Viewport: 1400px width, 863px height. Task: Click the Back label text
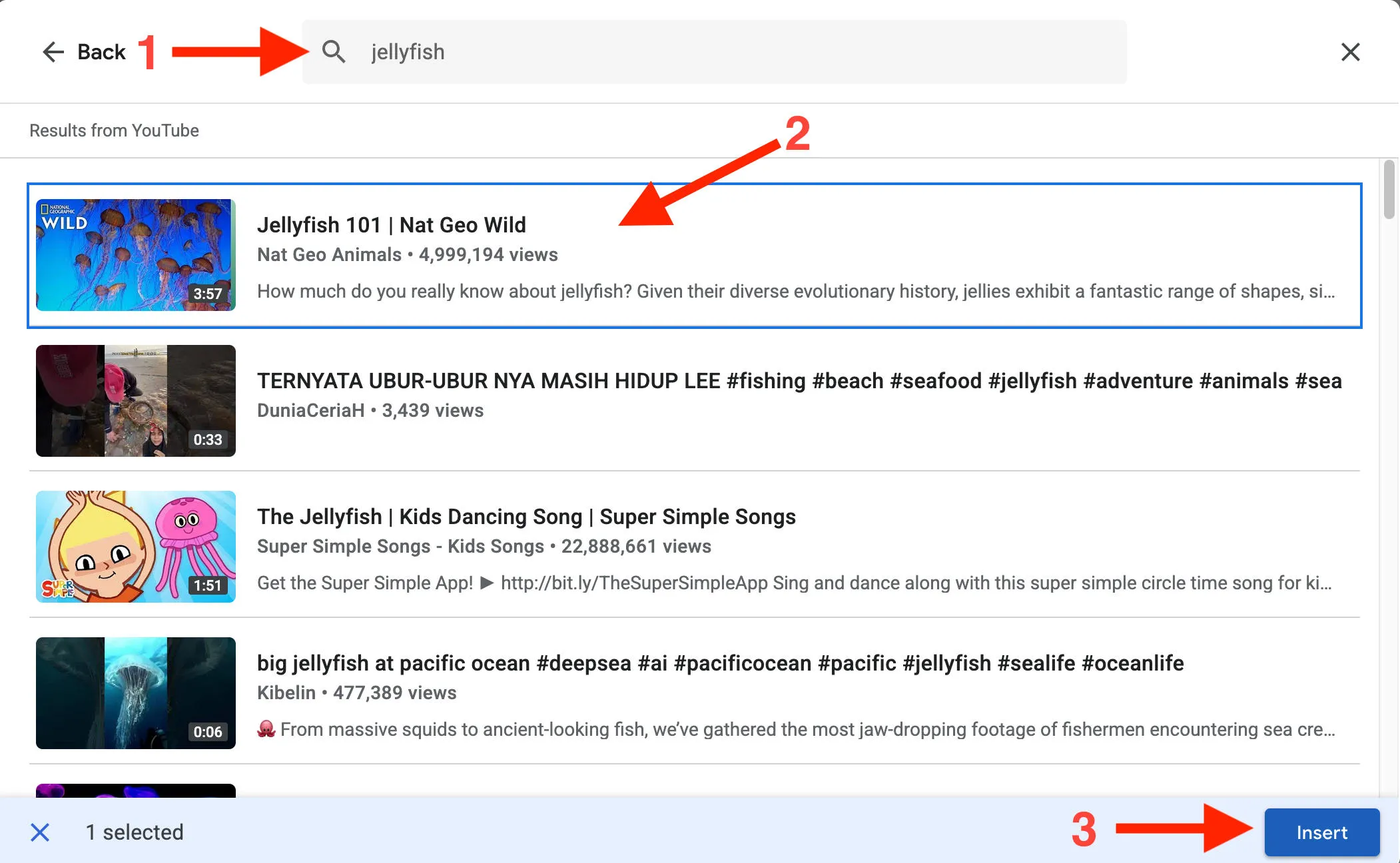101,52
